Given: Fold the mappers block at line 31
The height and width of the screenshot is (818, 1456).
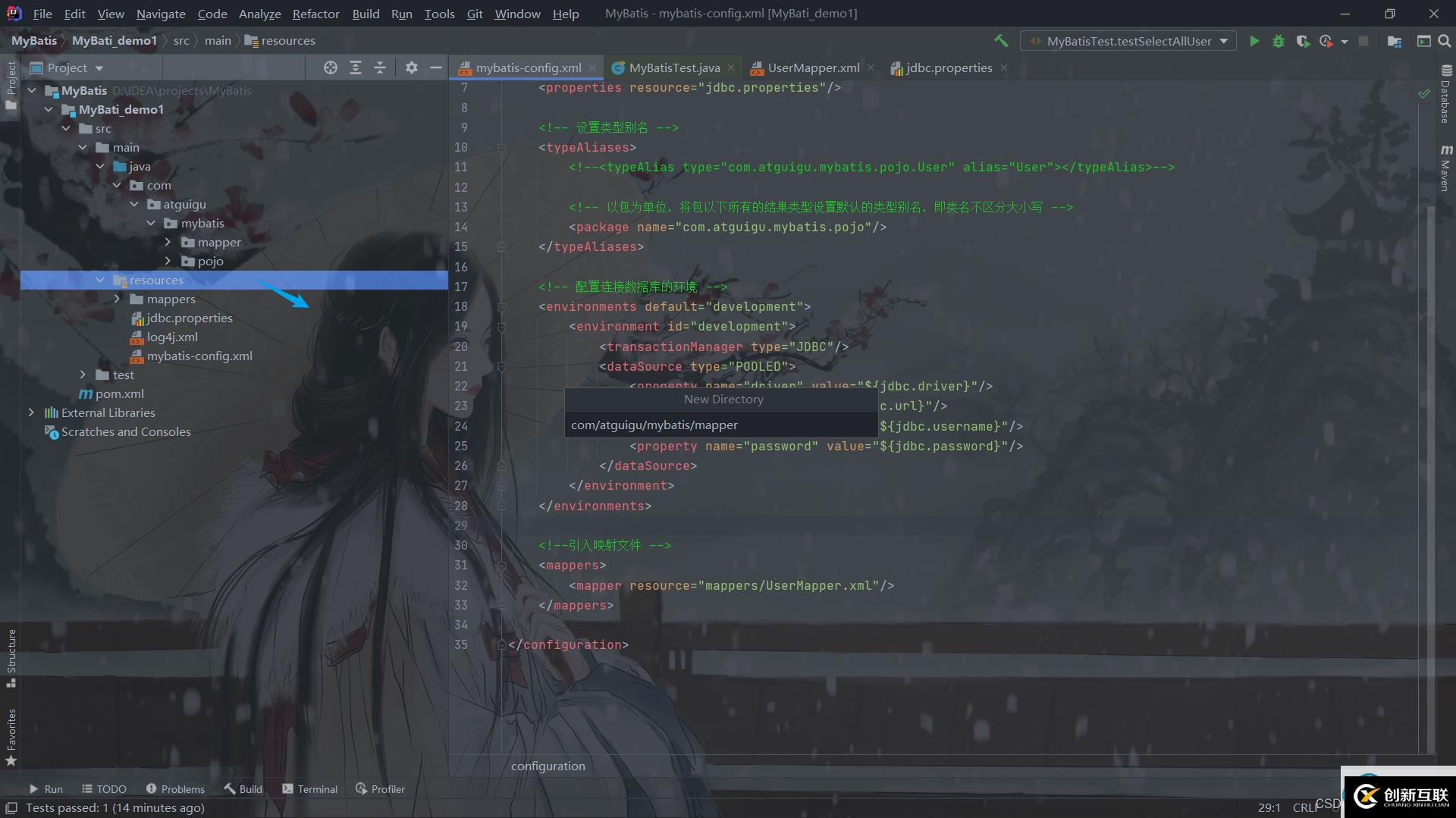Looking at the screenshot, I should point(501,566).
